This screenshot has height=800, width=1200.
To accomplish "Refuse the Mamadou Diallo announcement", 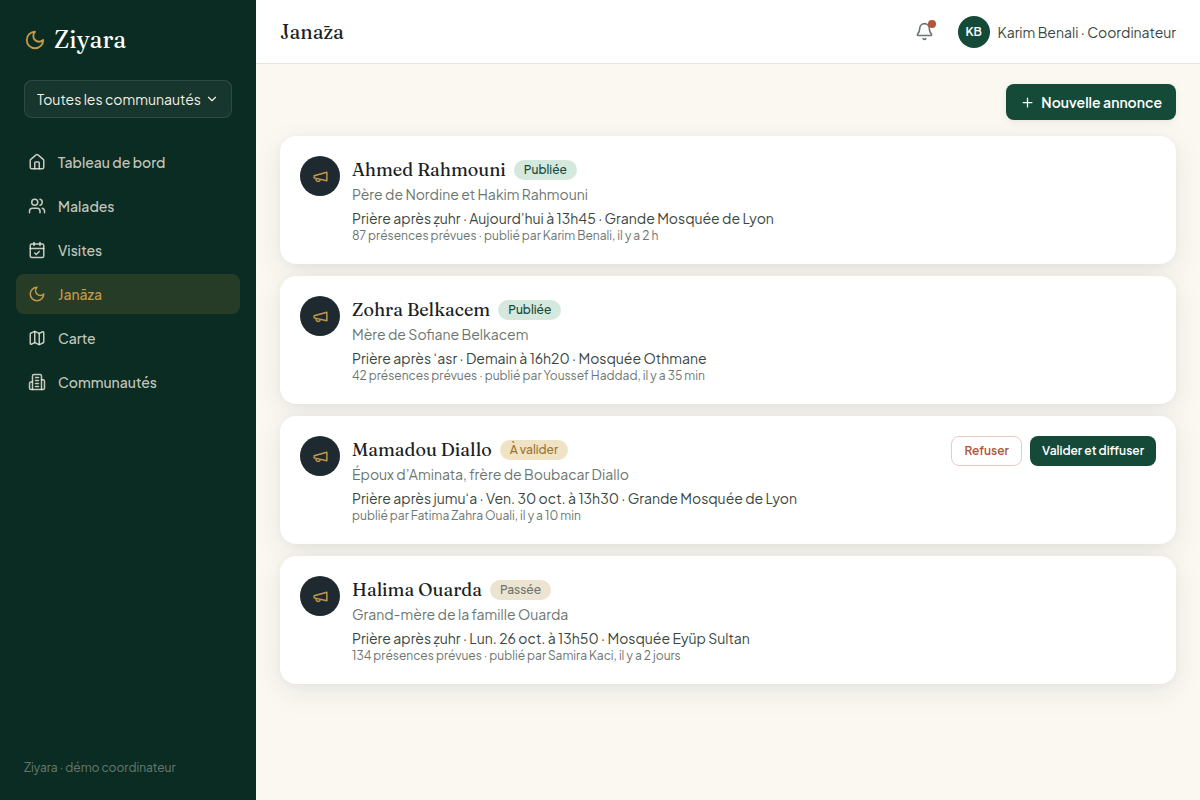I will tap(986, 451).
